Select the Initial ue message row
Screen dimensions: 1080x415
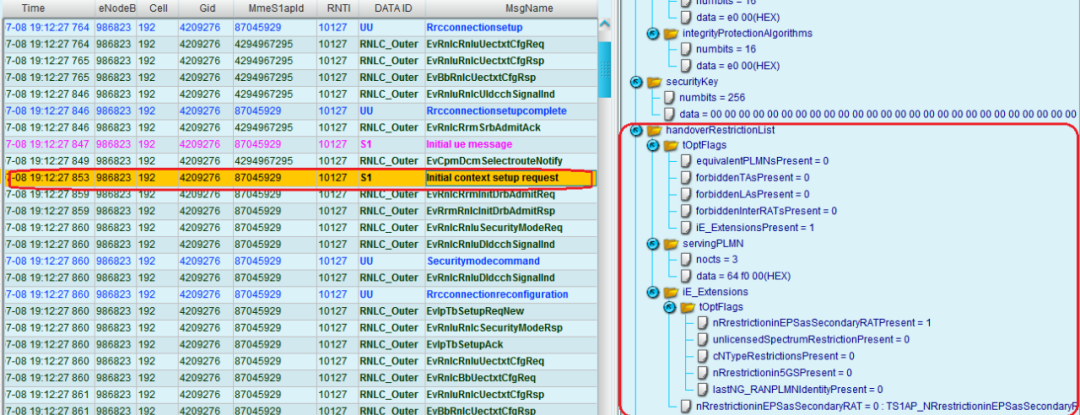300,144
